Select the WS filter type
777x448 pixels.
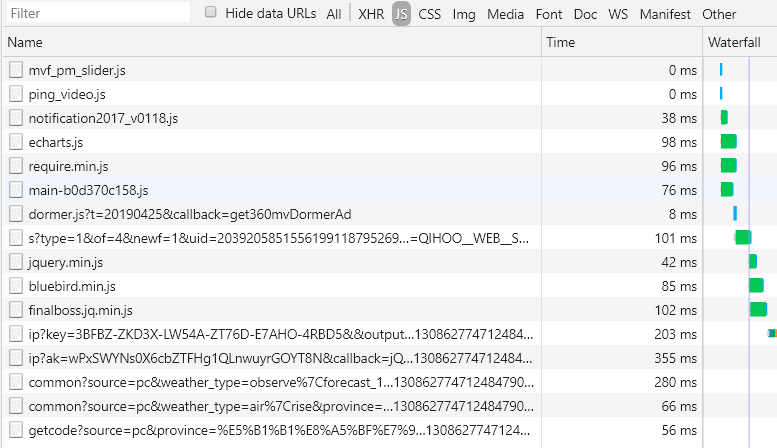click(618, 14)
